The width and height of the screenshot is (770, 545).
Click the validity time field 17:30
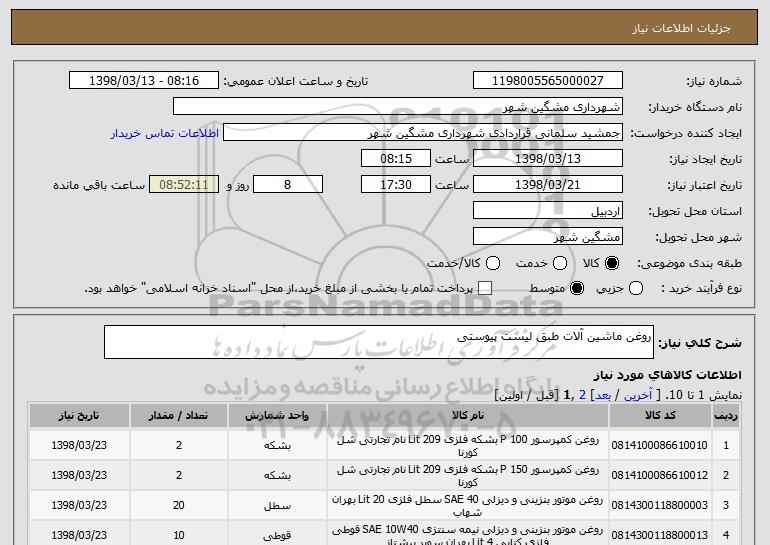[x=396, y=185]
